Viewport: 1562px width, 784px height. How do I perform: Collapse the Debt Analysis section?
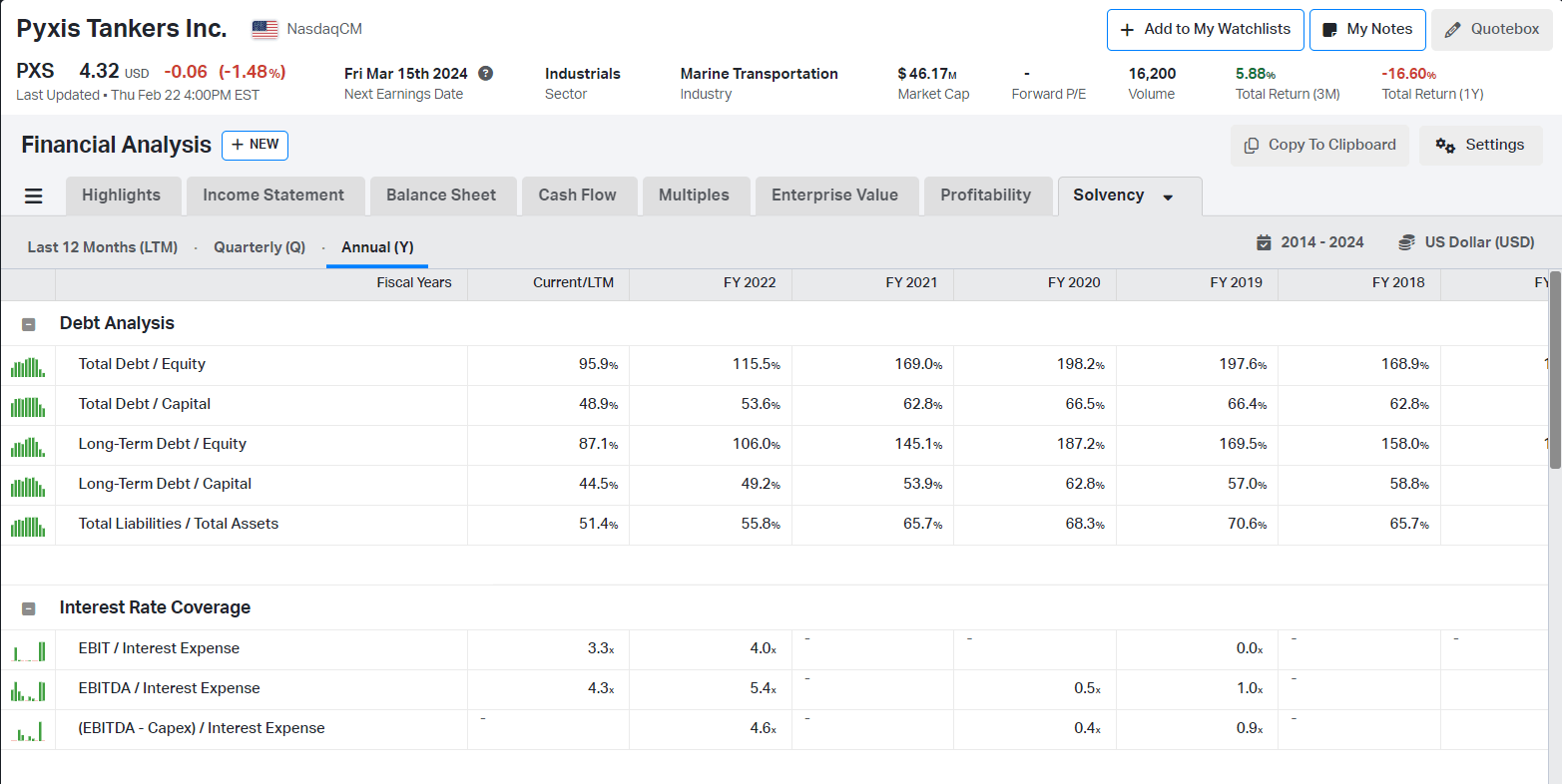click(x=28, y=324)
